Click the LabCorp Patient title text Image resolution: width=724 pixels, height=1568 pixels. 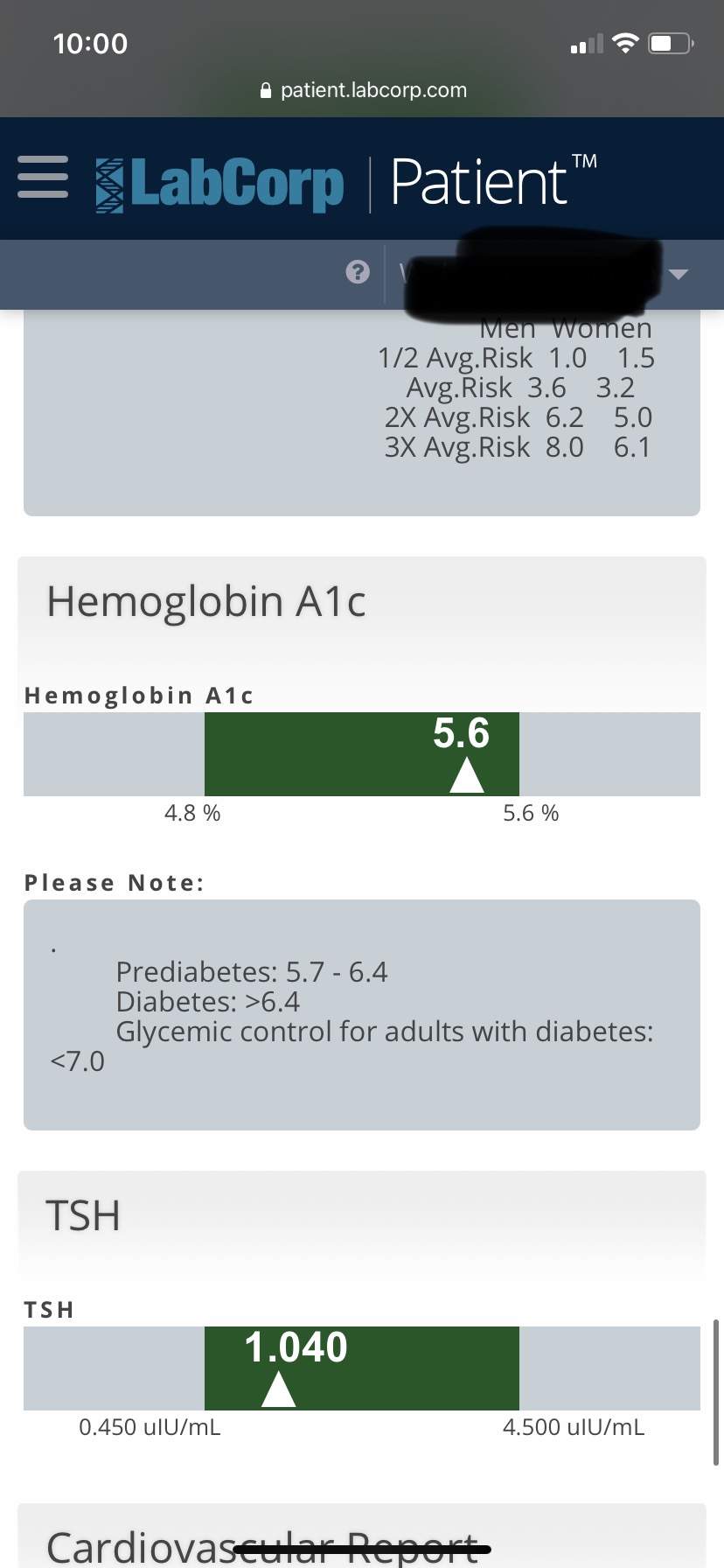(x=479, y=182)
